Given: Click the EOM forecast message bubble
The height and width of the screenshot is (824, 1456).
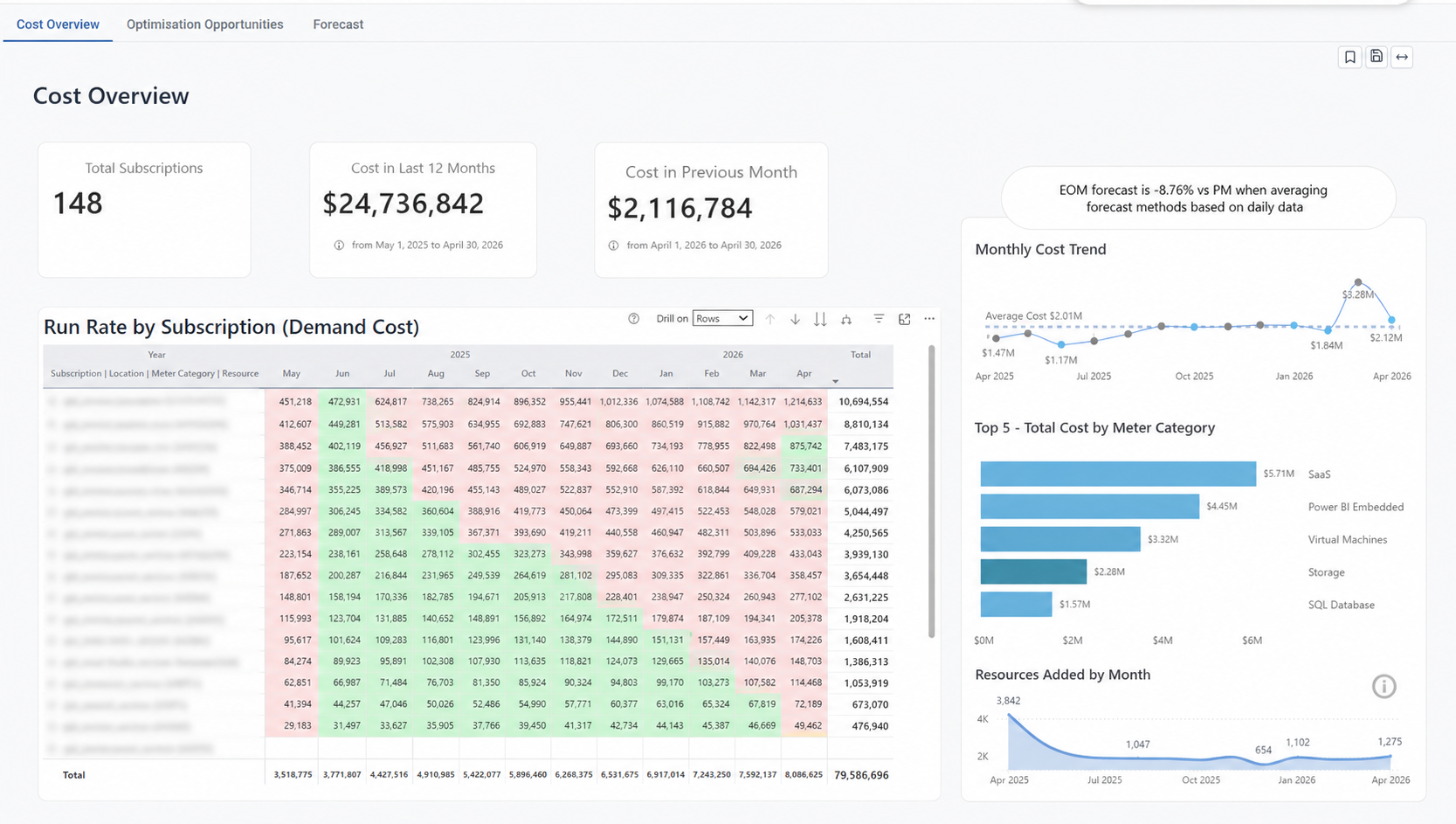Looking at the screenshot, I should (1197, 198).
